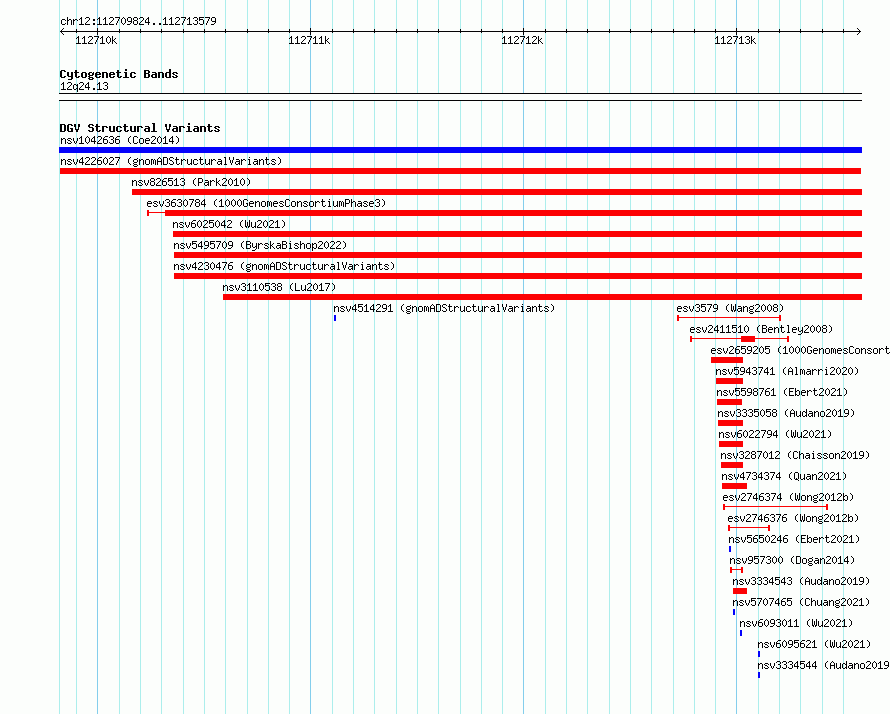Open nsv3287012 (Chaisson2019) label
890x714 pixels.
click(x=795, y=455)
